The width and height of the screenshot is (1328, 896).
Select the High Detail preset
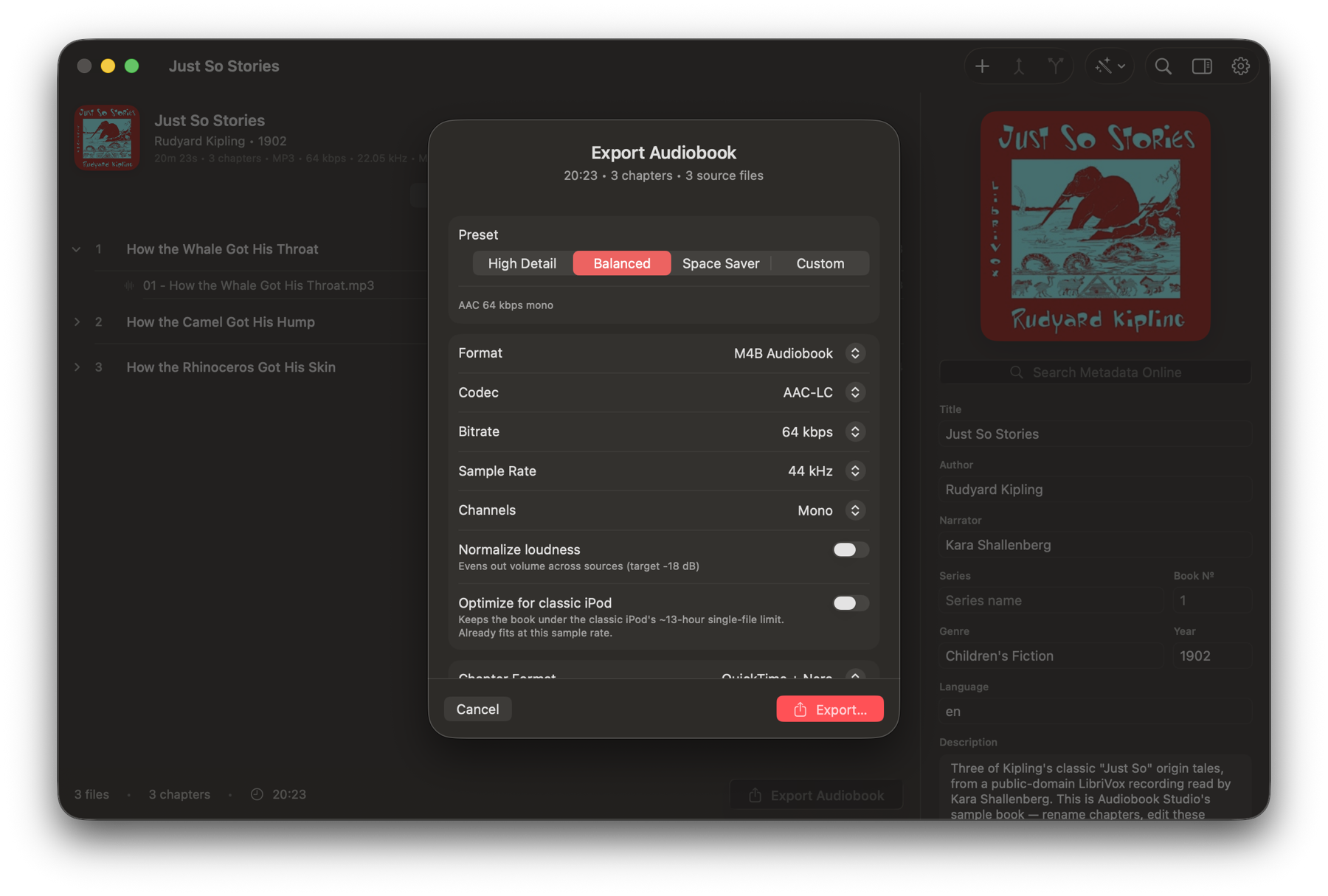tap(522, 263)
